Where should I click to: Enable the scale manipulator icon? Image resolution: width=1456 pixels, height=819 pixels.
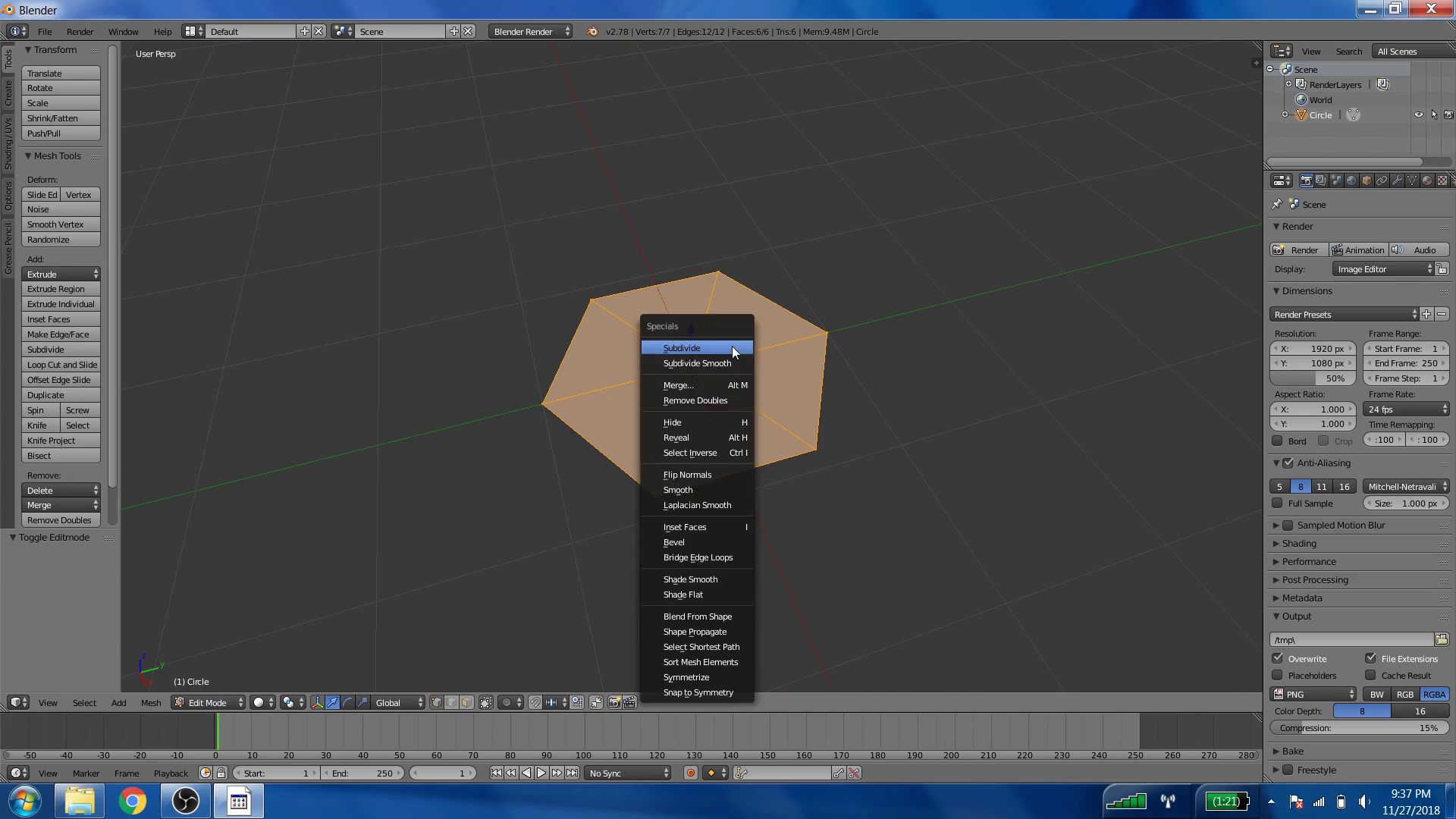[362, 702]
